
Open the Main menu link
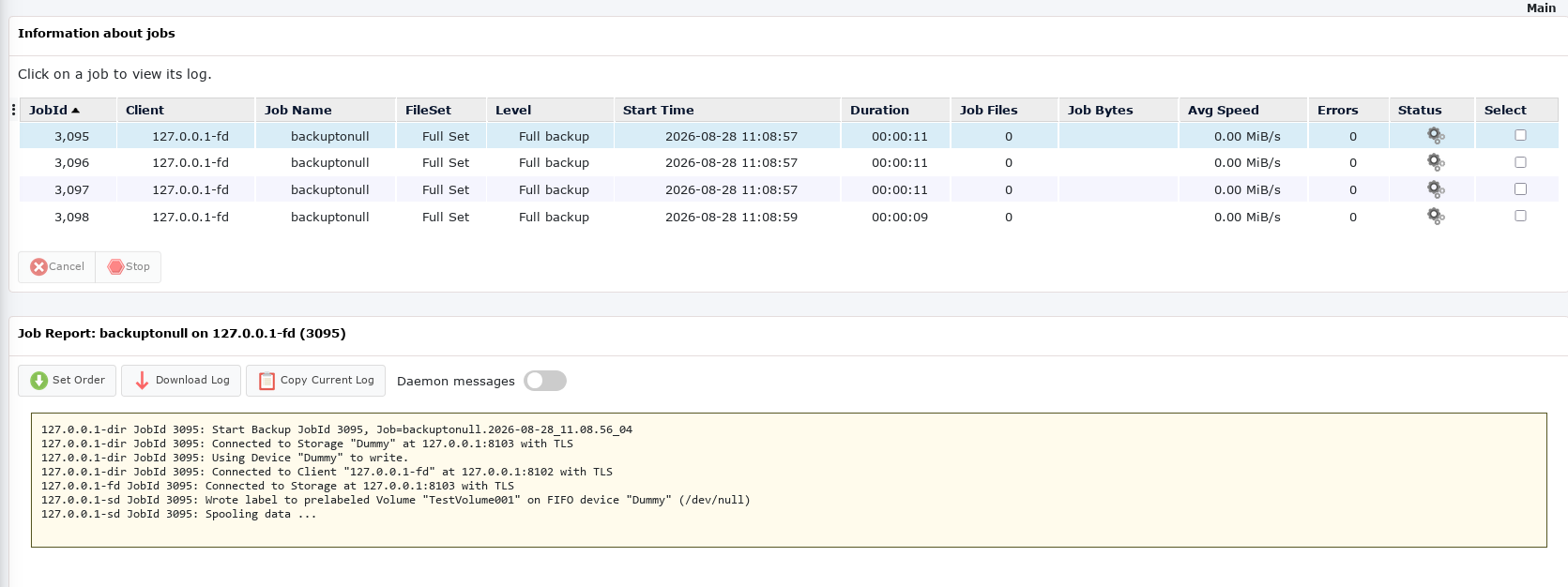tap(1541, 8)
